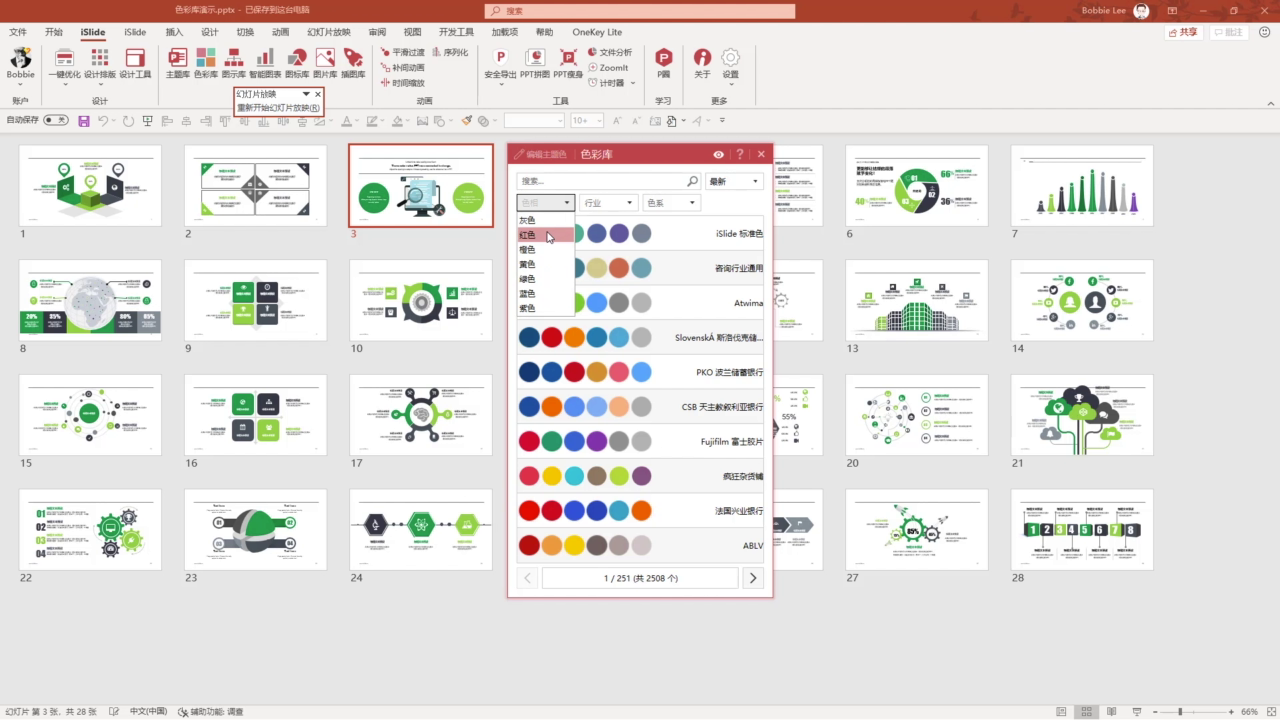Switch to normal view in status bar
Image resolution: width=1280 pixels, height=720 pixels.
pos(1061,712)
